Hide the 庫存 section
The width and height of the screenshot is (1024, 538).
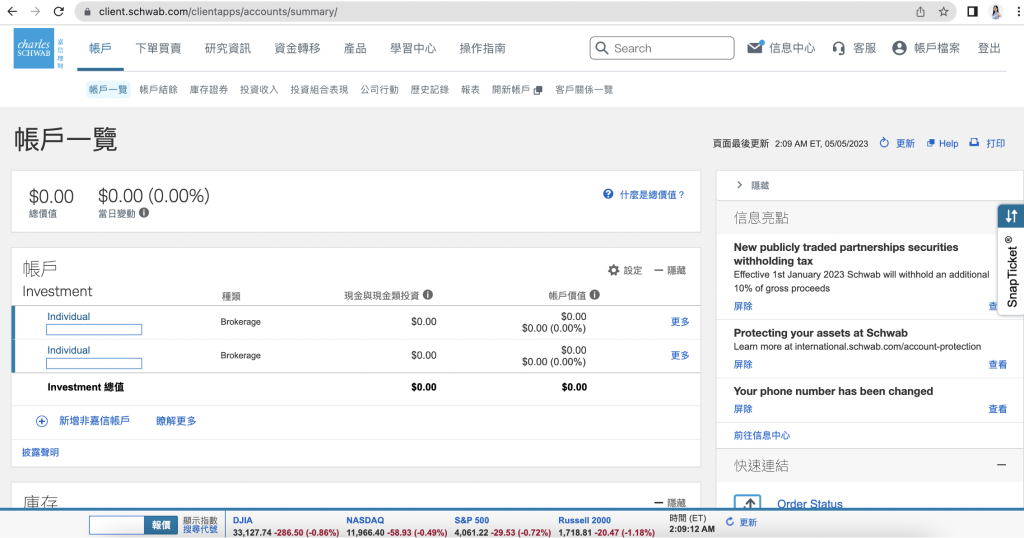(670, 503)
